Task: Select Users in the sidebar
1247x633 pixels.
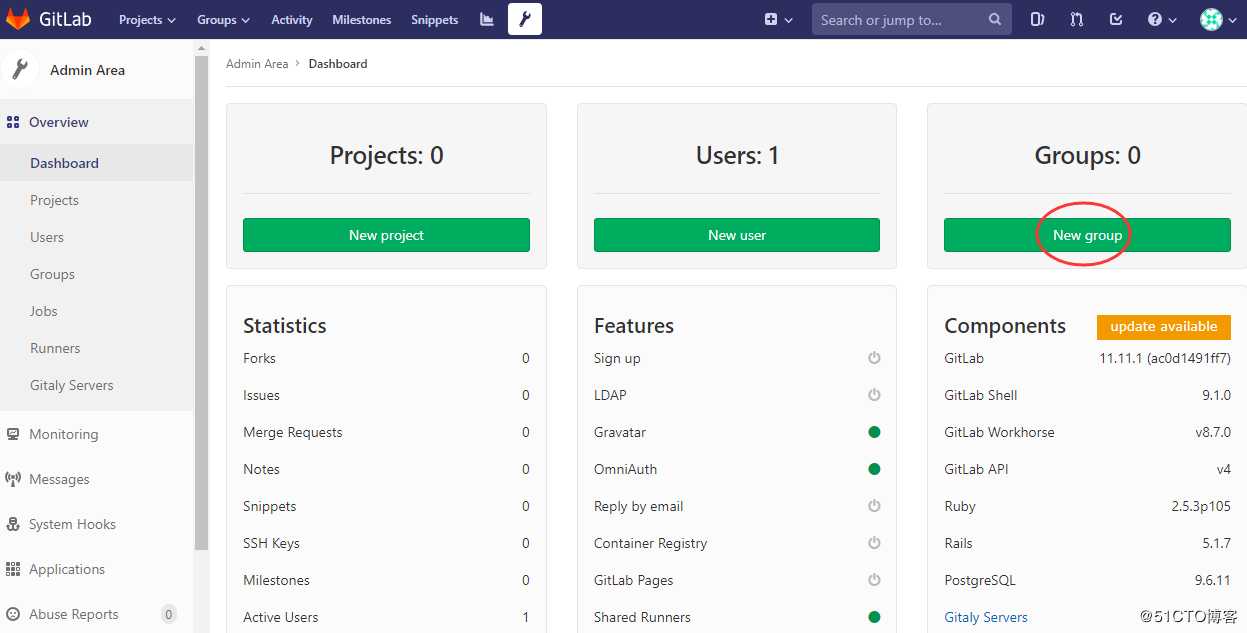Action: [x=96, y=237]
